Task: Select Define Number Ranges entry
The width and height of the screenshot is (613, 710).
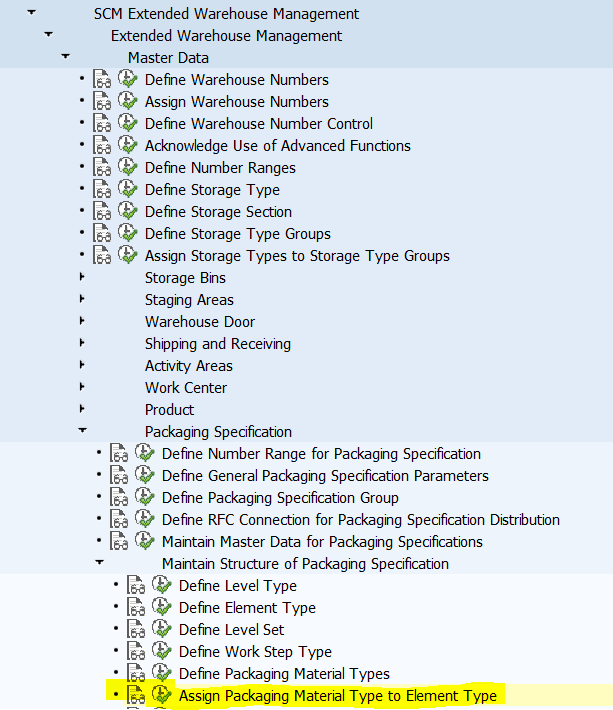Action: click(220, 168)
